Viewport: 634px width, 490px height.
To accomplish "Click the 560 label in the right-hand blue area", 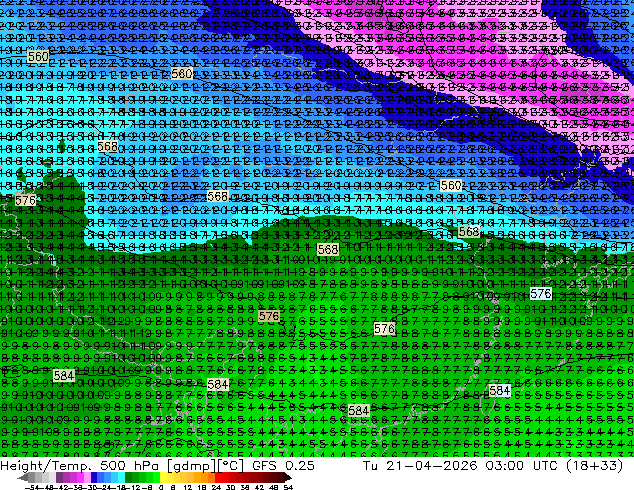I will point(450,186).
